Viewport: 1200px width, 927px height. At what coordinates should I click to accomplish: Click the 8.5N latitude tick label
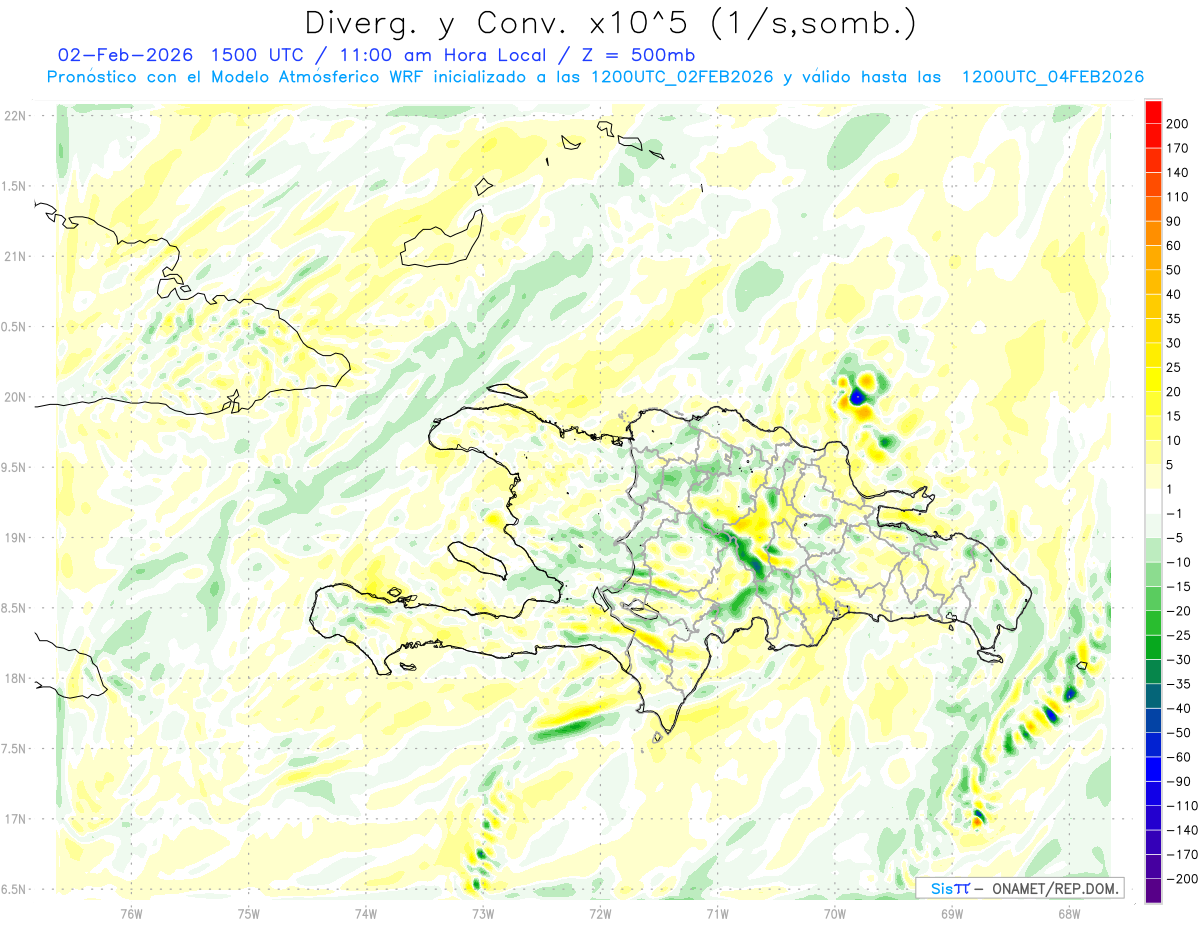pos(14,609)
